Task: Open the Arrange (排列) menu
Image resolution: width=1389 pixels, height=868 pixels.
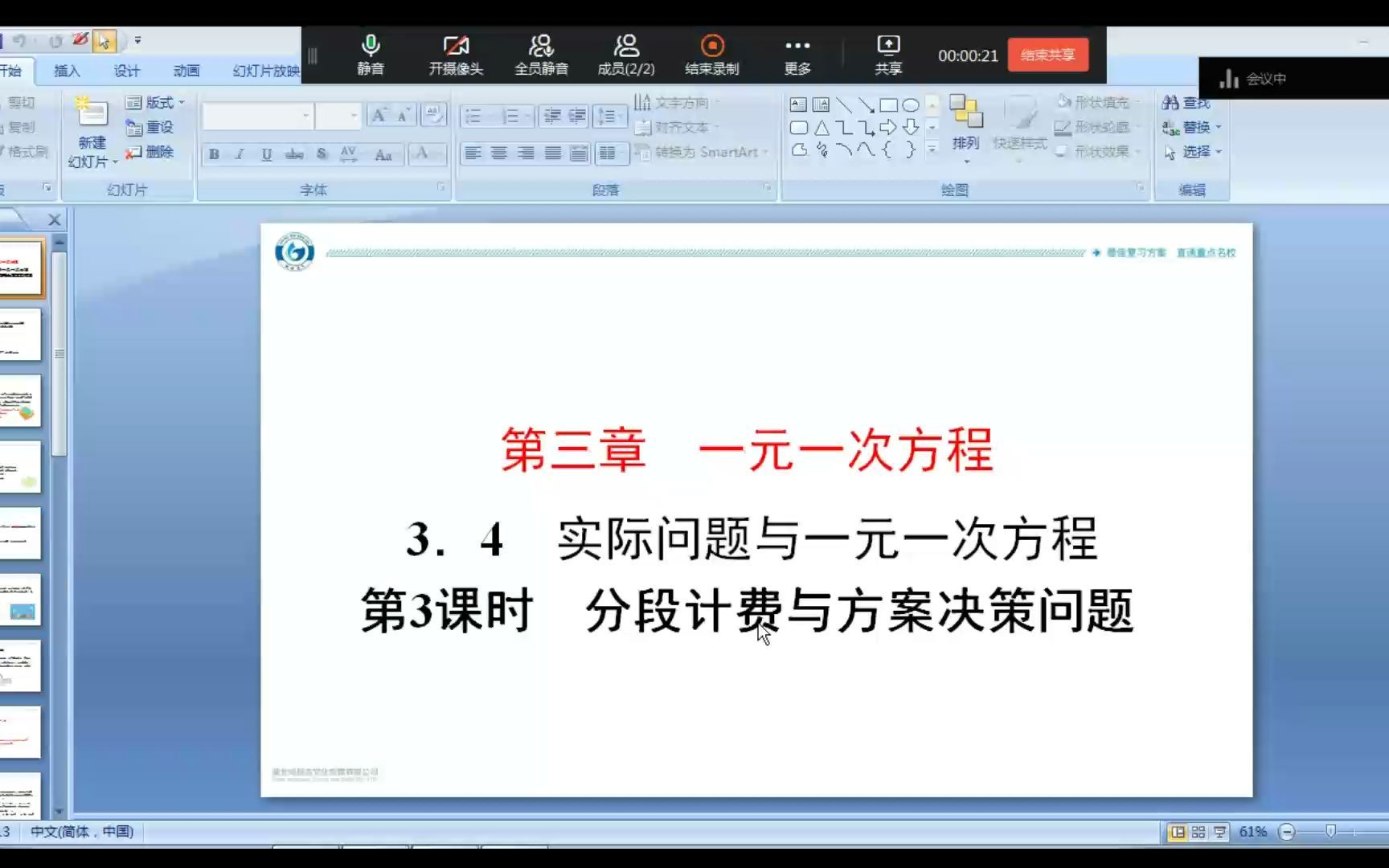Action: coord(965,129)
